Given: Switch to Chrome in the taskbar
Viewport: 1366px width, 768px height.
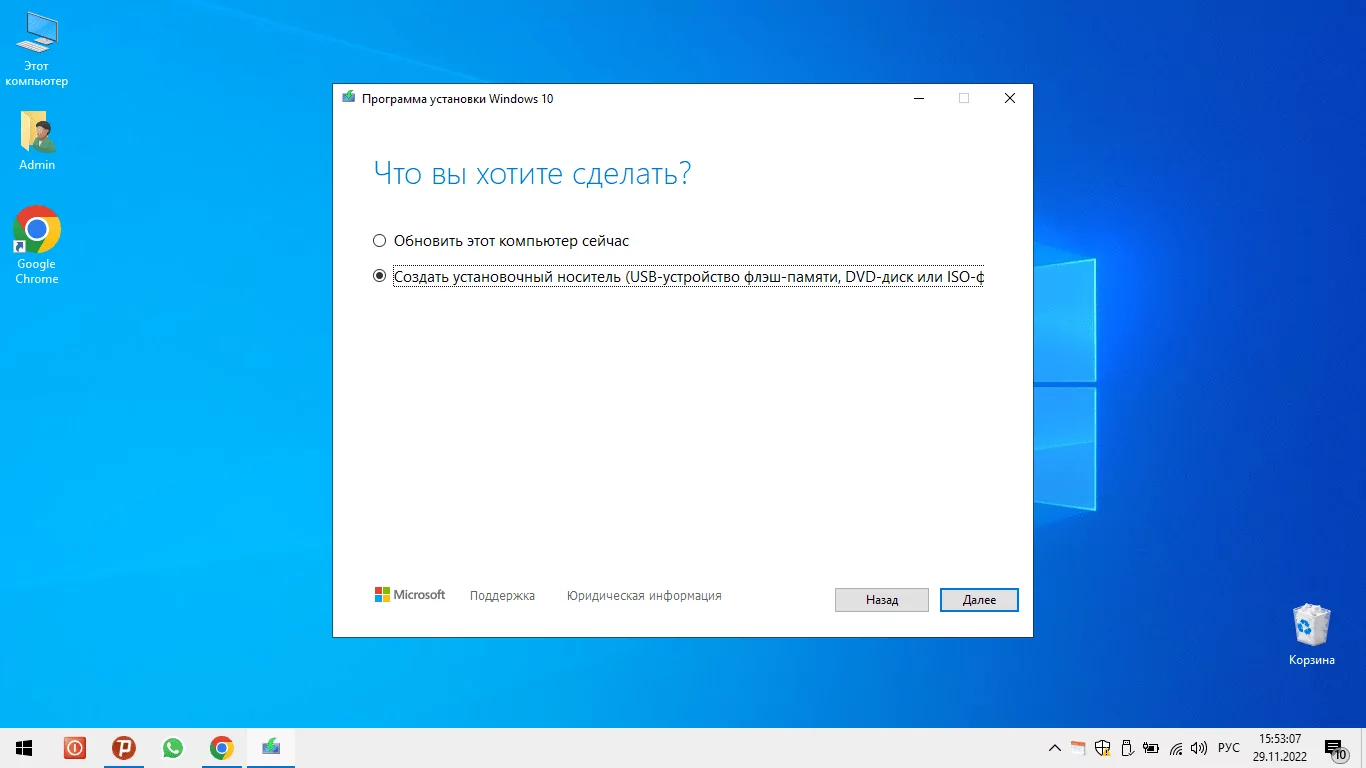Looking at the screenshot, I should point(222,748).
